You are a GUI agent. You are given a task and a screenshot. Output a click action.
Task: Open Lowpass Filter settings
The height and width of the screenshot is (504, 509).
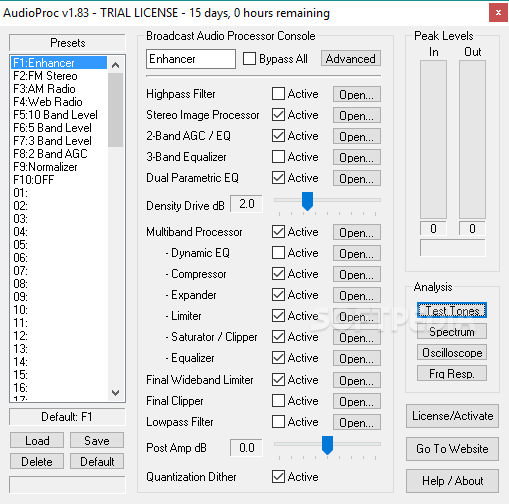[x=357, y=422]
